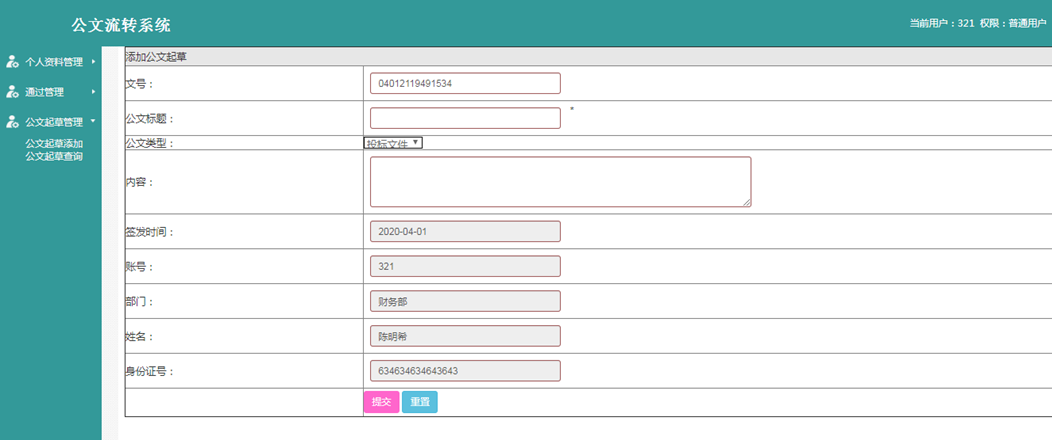
Task: Click inside the 内容 text area
Action: (x=560, y=182)
